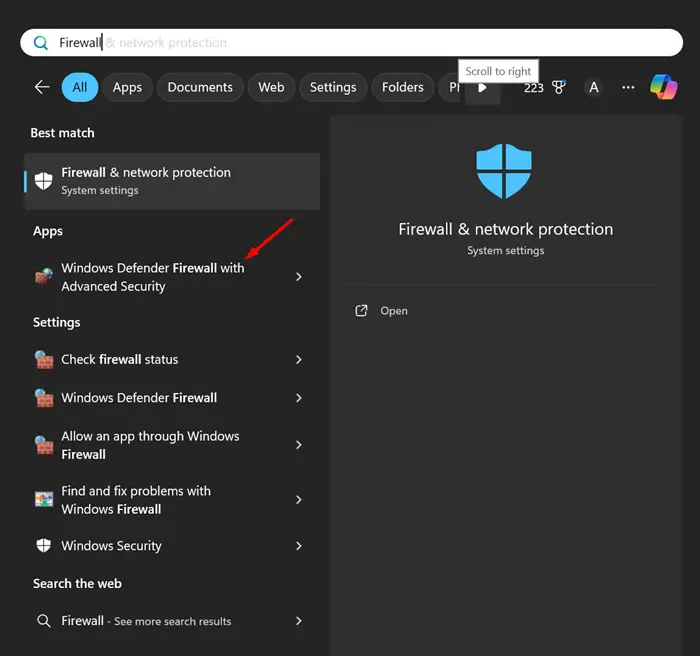The image size is (700, 656).
Task: Click the scroll-right arrow for filters
Action: [x=482, y=88]
